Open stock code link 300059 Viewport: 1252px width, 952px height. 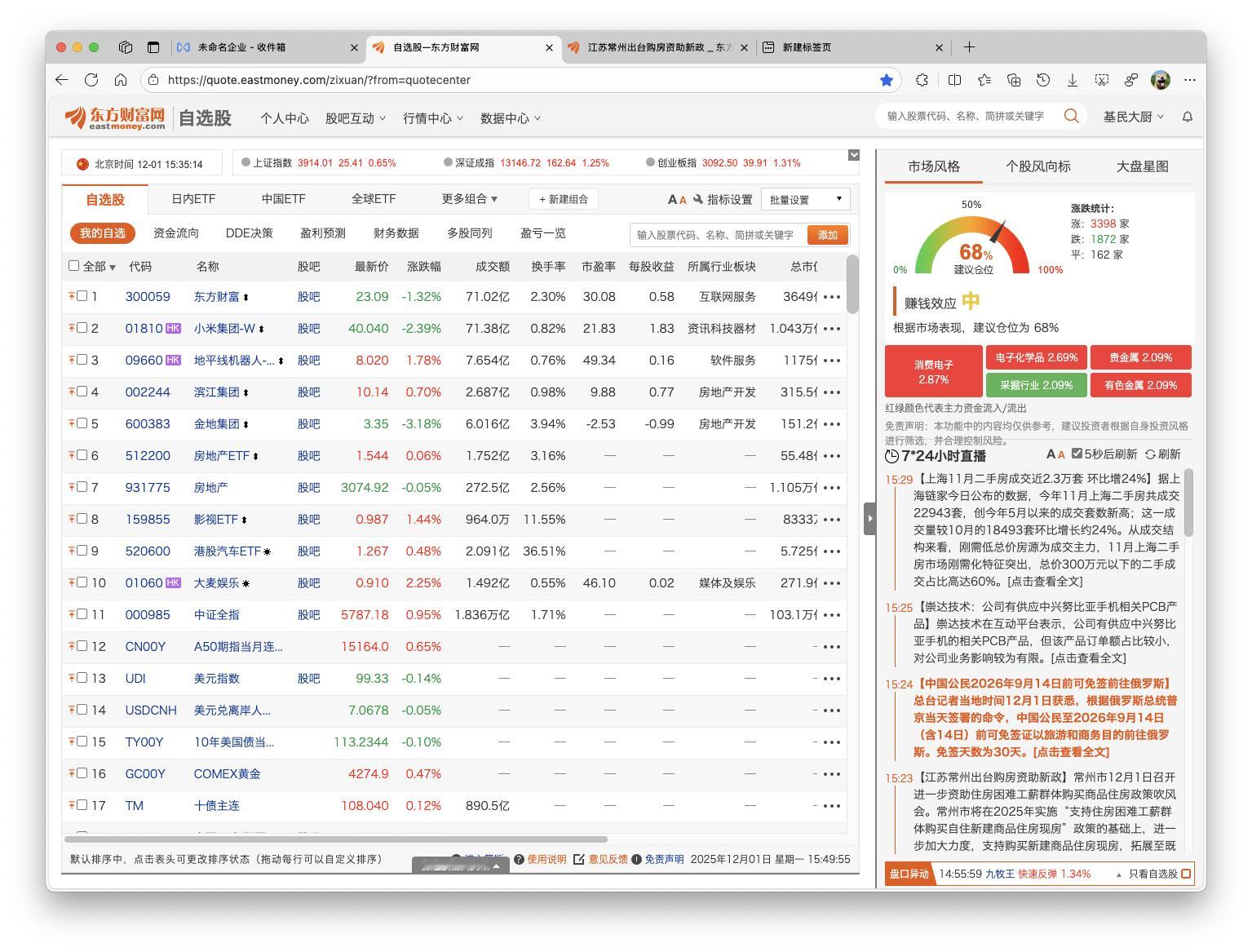pos(148,297)
